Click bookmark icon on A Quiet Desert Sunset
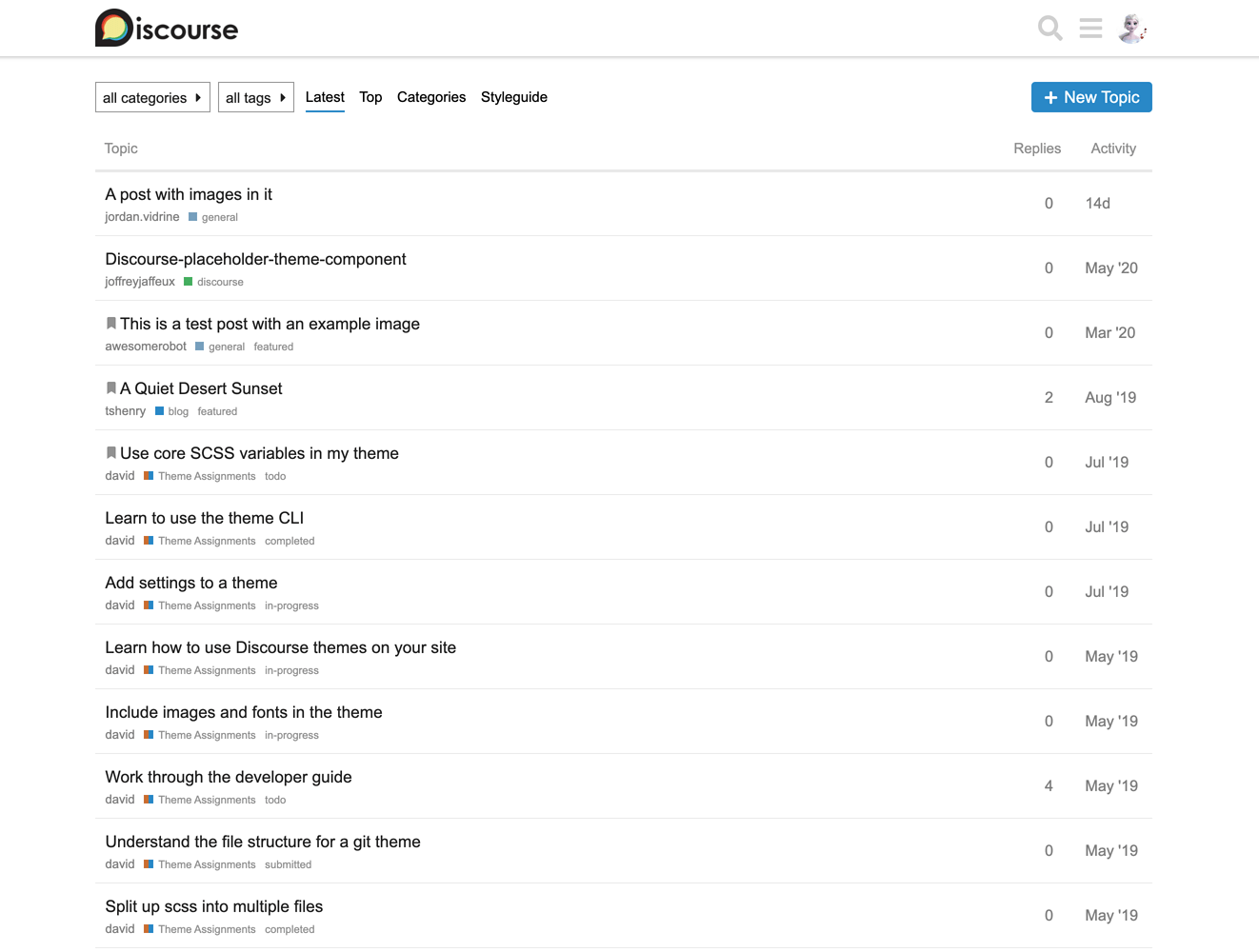The width and height of the screenshot is (1259, 952). (x=111, y=388)
